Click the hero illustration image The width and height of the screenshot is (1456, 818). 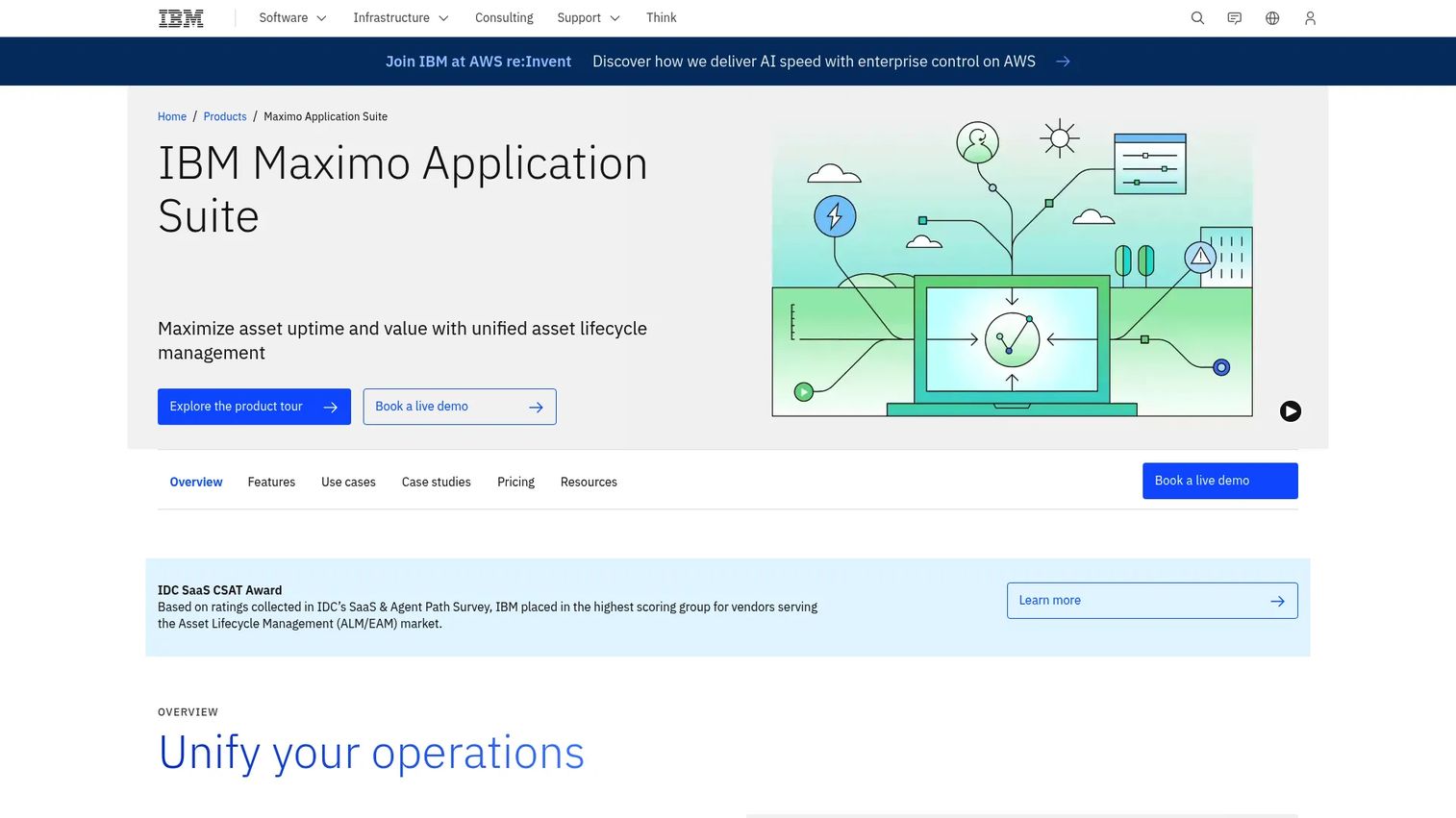[x=1012, y=267]
